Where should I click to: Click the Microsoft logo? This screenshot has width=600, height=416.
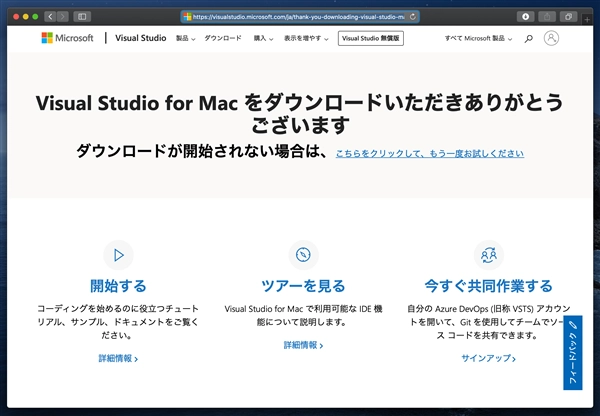pyautogui.click(x=67, y=38)
